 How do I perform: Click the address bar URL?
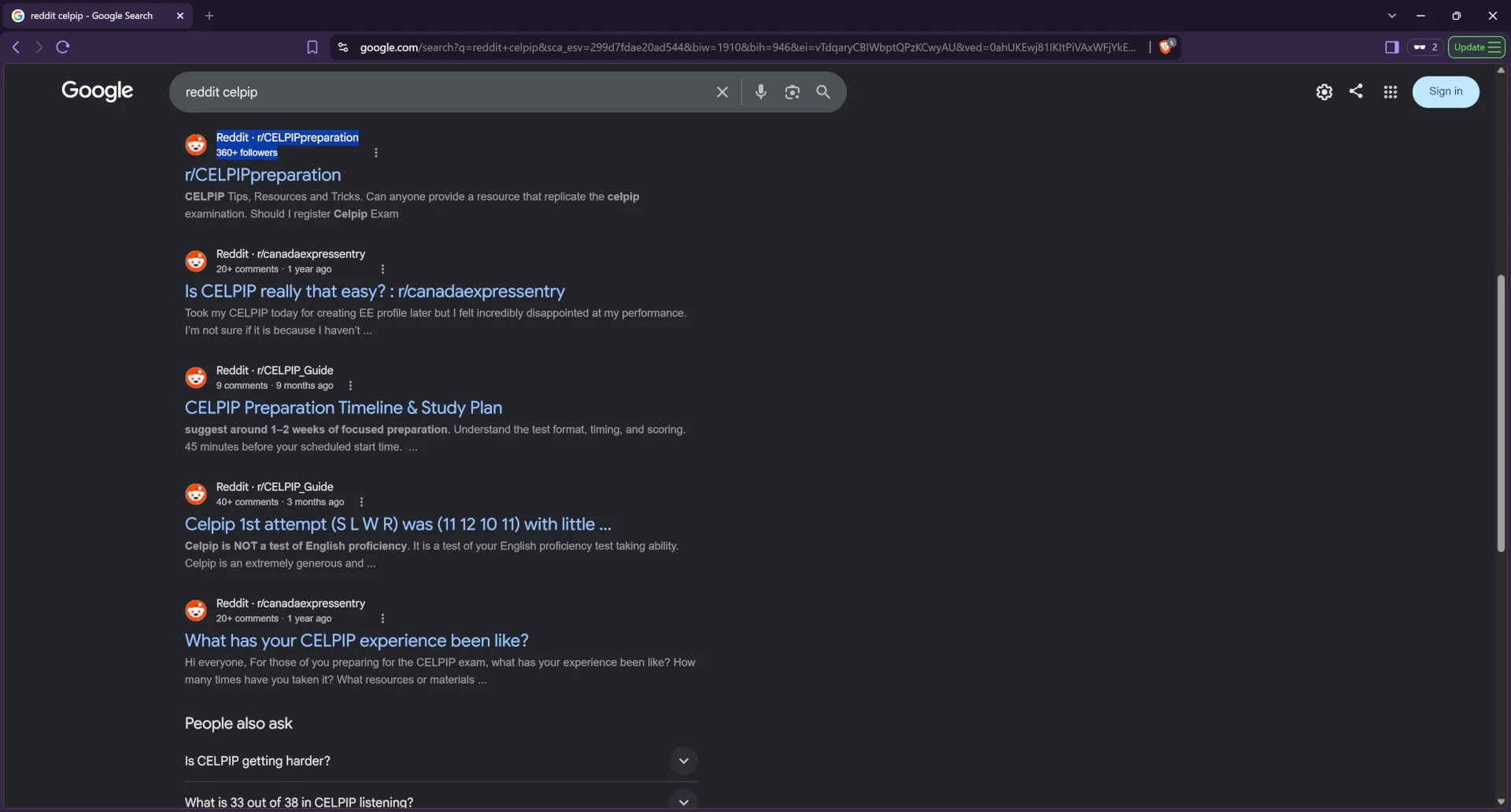(x=748, y=47)
